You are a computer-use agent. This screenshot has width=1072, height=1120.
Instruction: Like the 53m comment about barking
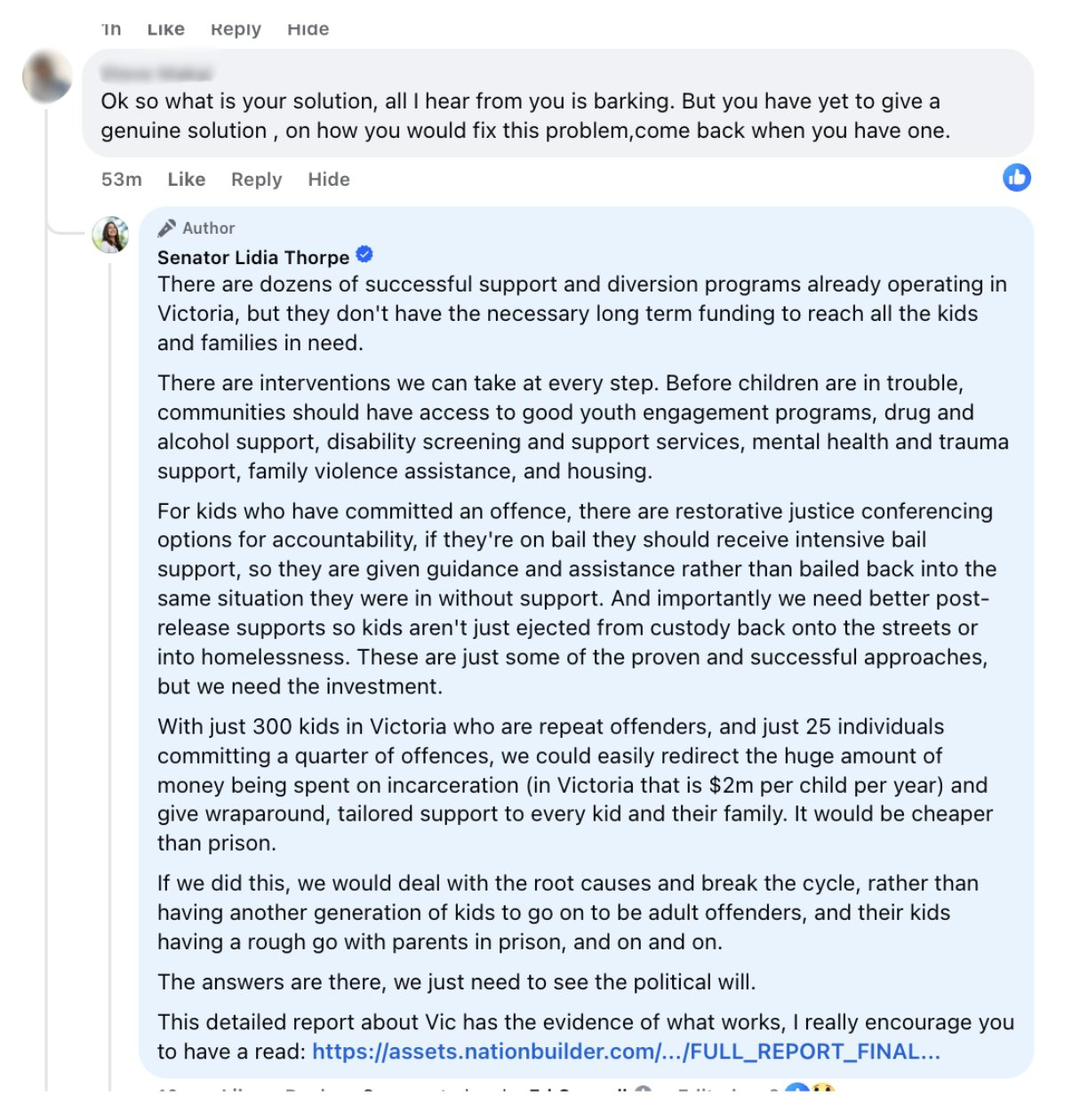[x=186, y=180]
